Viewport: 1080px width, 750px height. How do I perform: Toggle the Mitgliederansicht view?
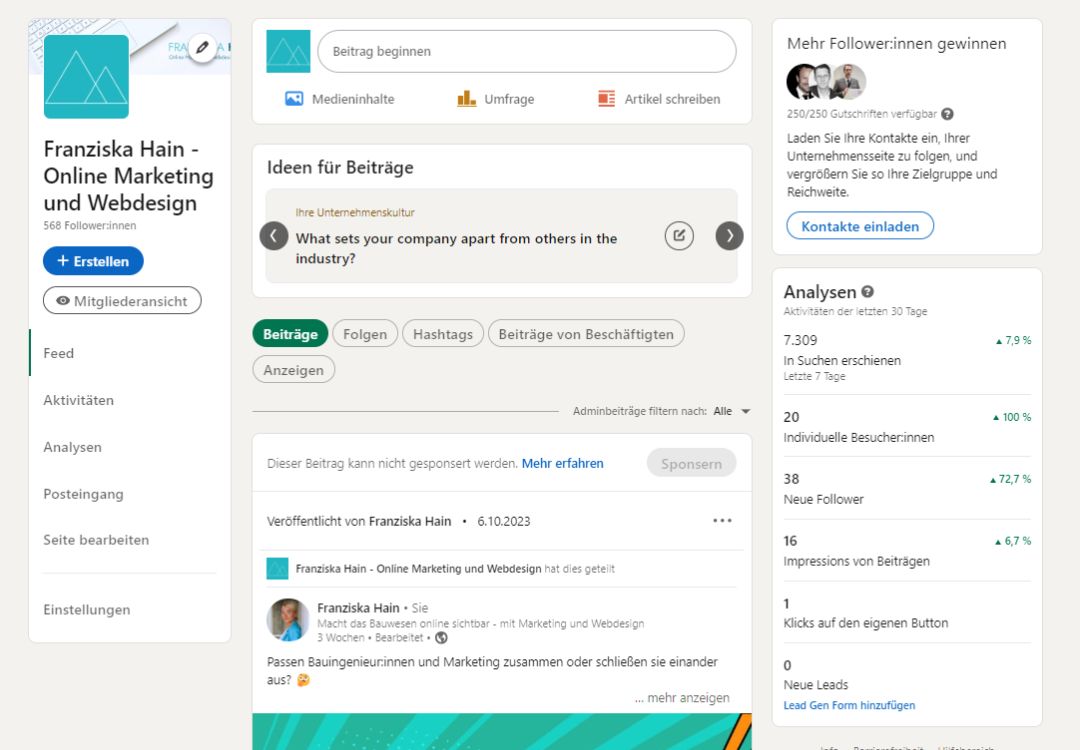pyautogui.click(x=122, y=300)
